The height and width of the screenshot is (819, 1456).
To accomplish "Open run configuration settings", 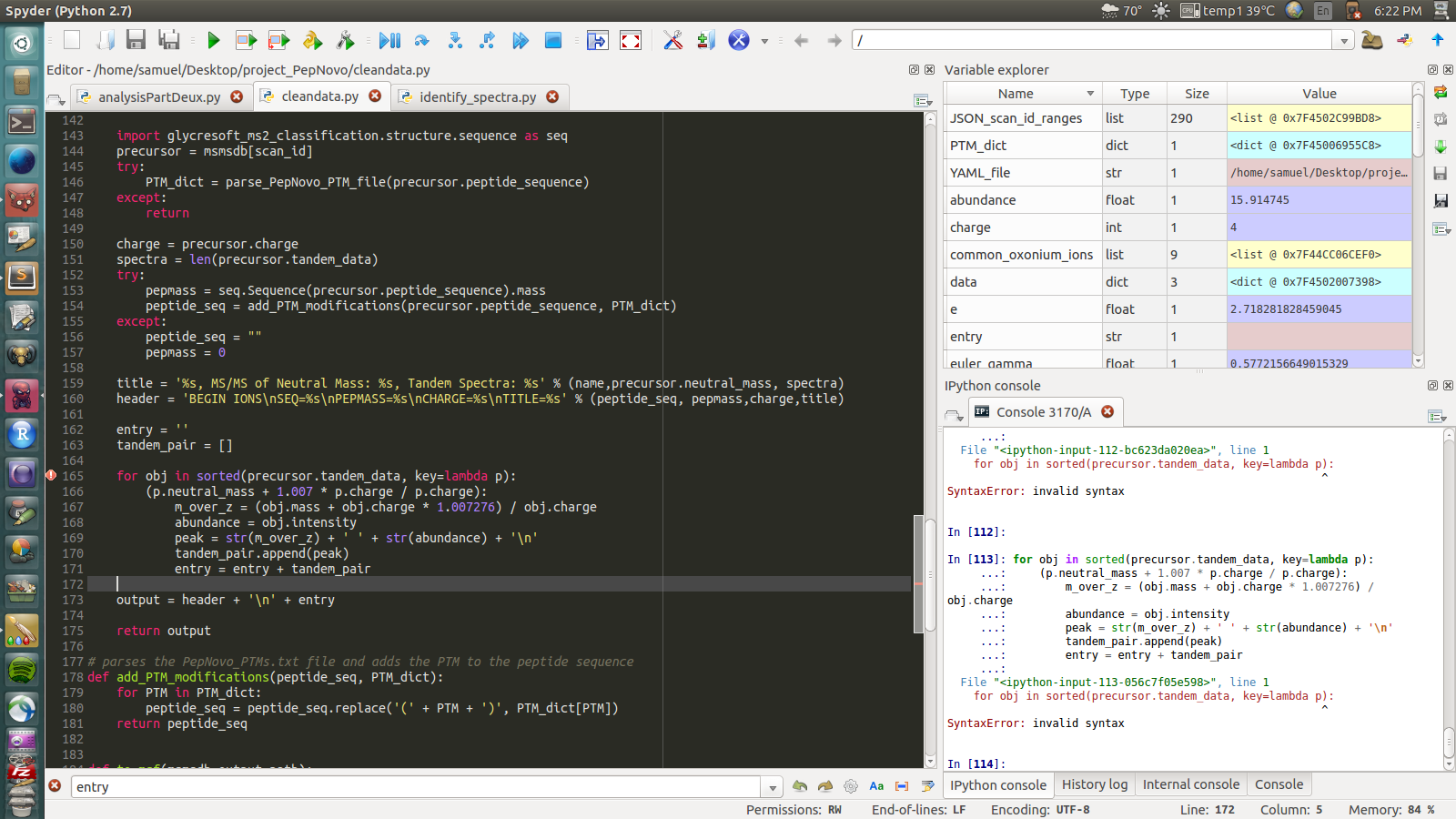I will [x=345, y=40].
